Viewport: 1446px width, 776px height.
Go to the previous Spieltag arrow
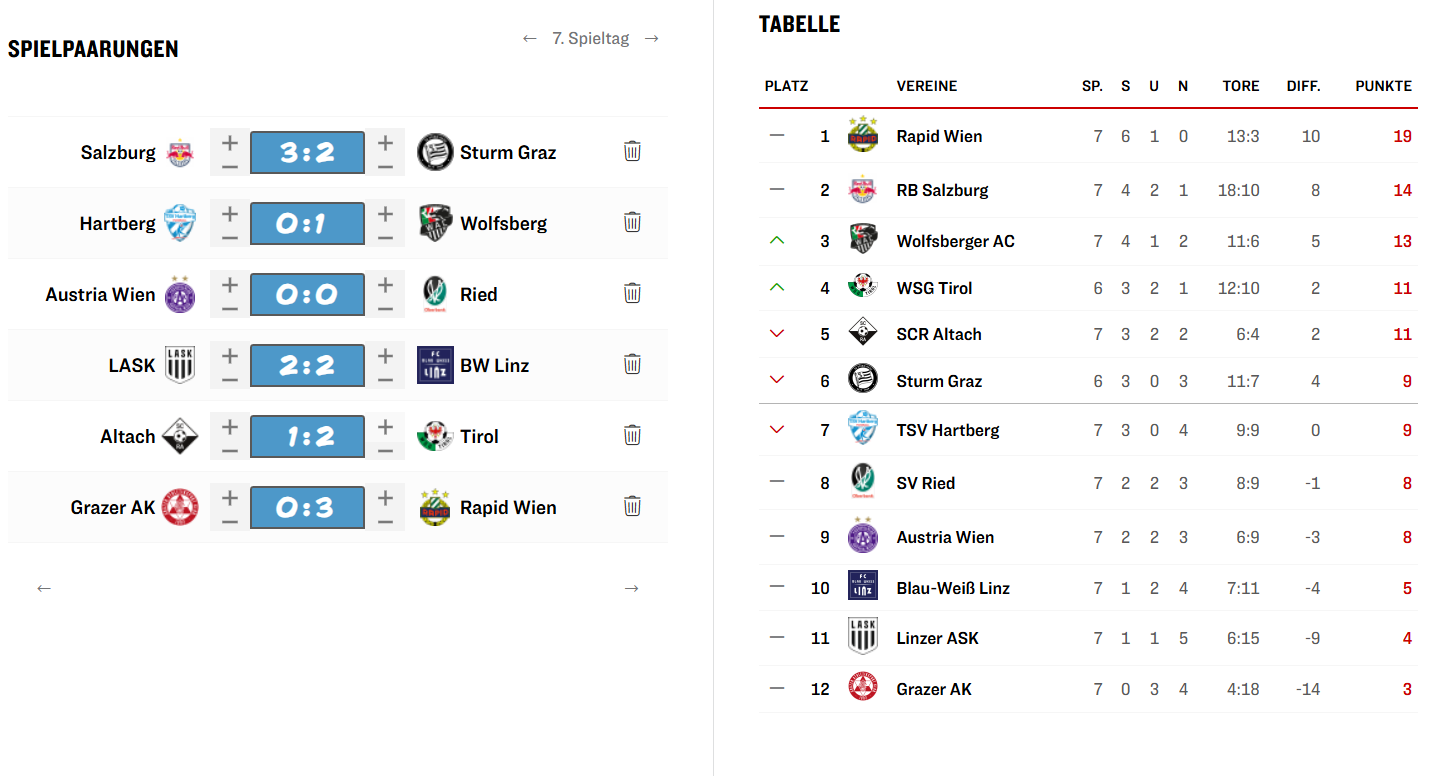530,39
